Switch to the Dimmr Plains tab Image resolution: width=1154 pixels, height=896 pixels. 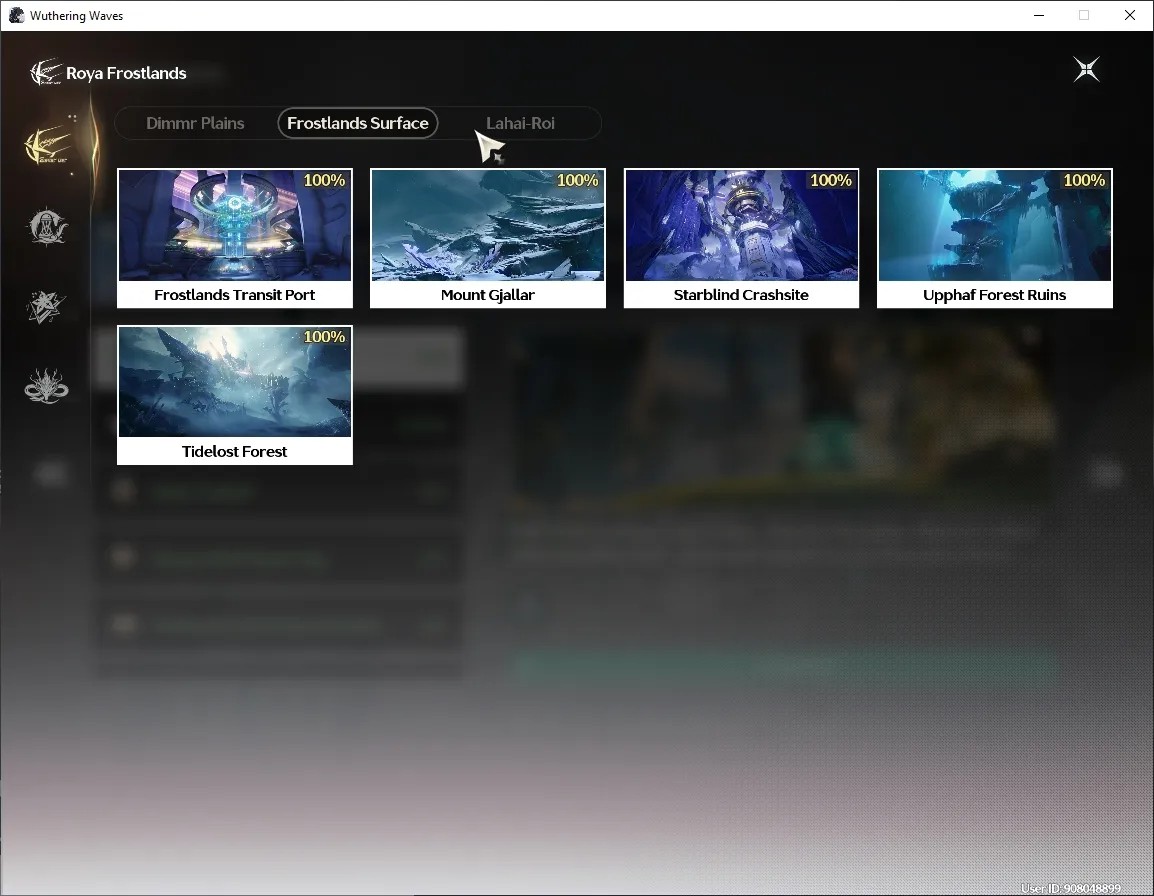pyautogui.click(x=195, y=123)
